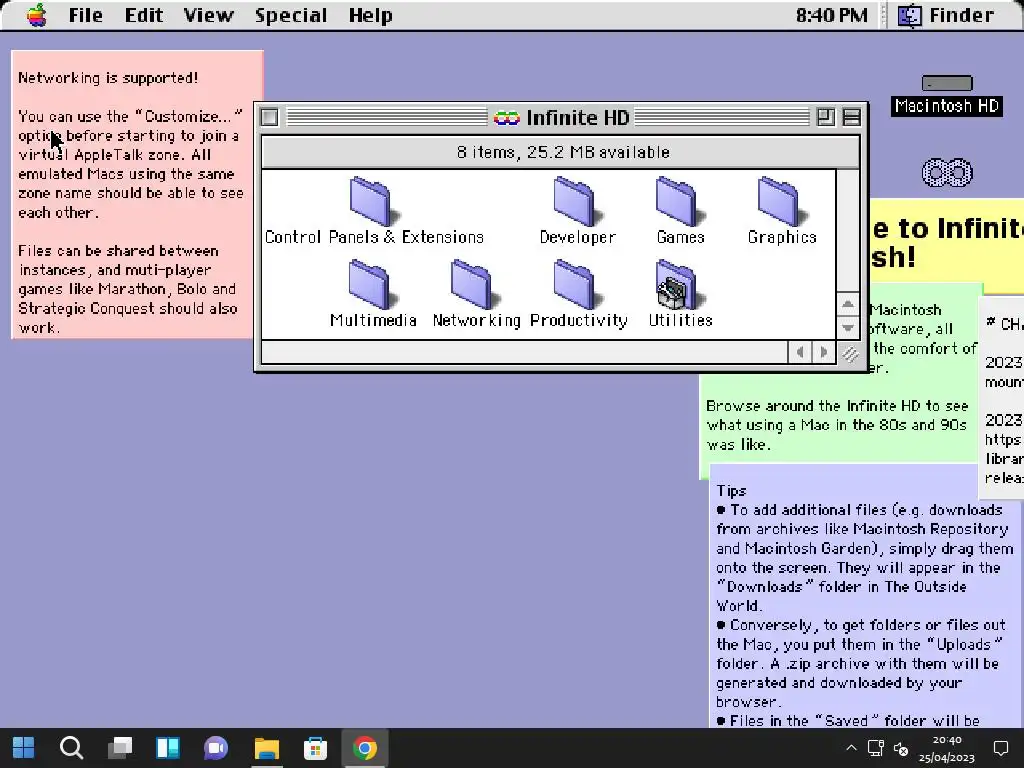Open Chat app in taskbar

(216, 748)
